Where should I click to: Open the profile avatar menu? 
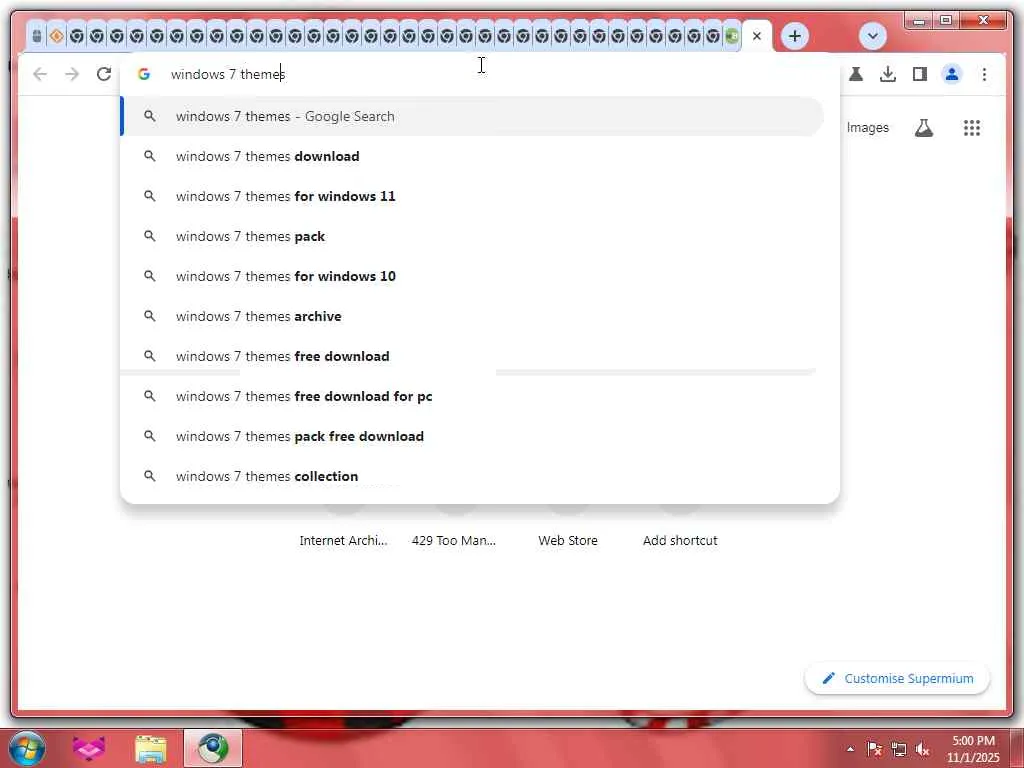click(x=952, y=74)
